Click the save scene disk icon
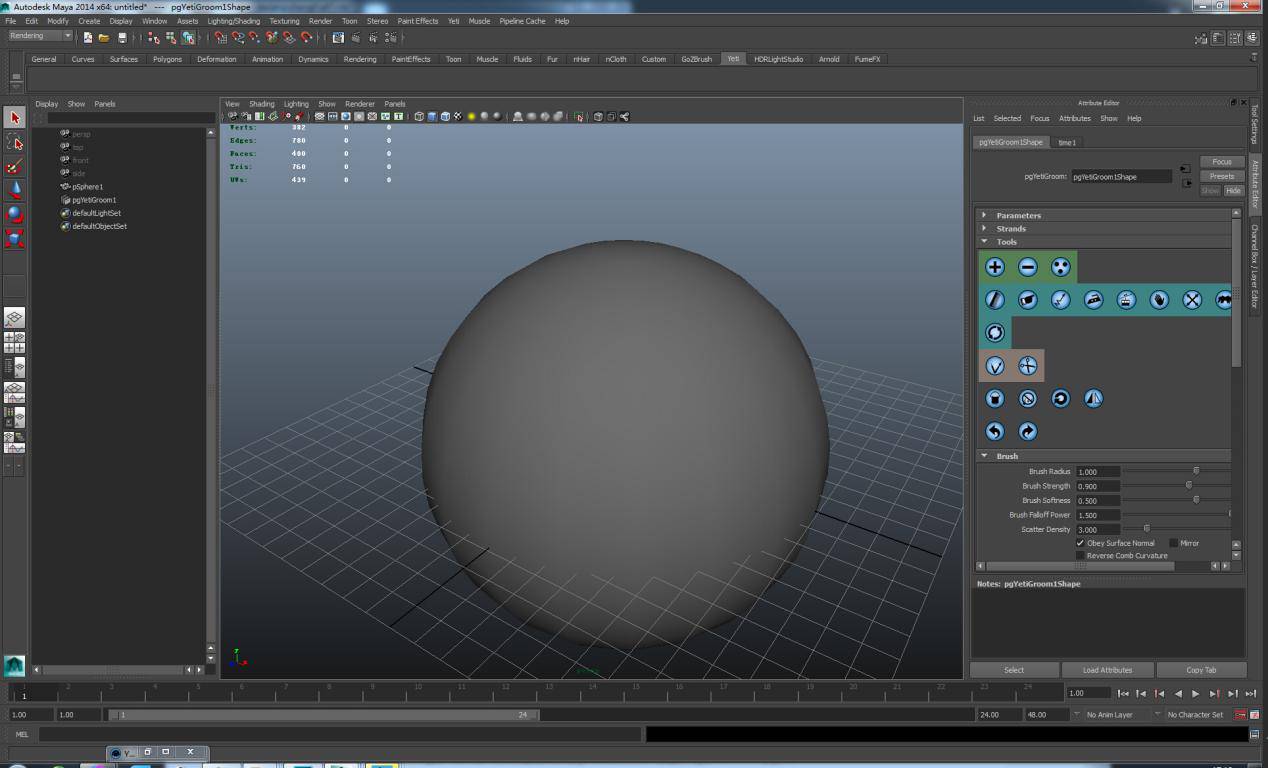This screenshot has width=1268, height=768. (122, 38)
